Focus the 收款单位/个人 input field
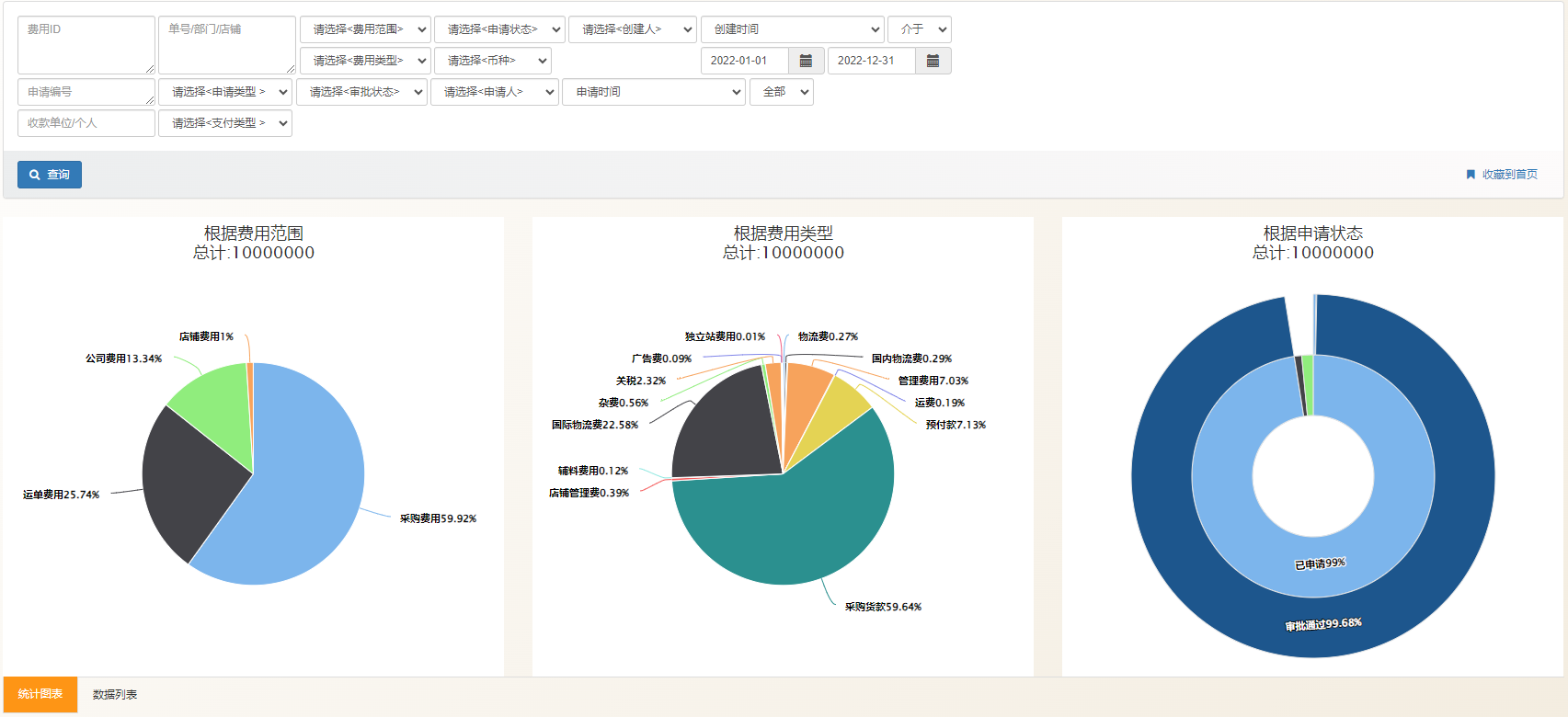 click(86, 123)
